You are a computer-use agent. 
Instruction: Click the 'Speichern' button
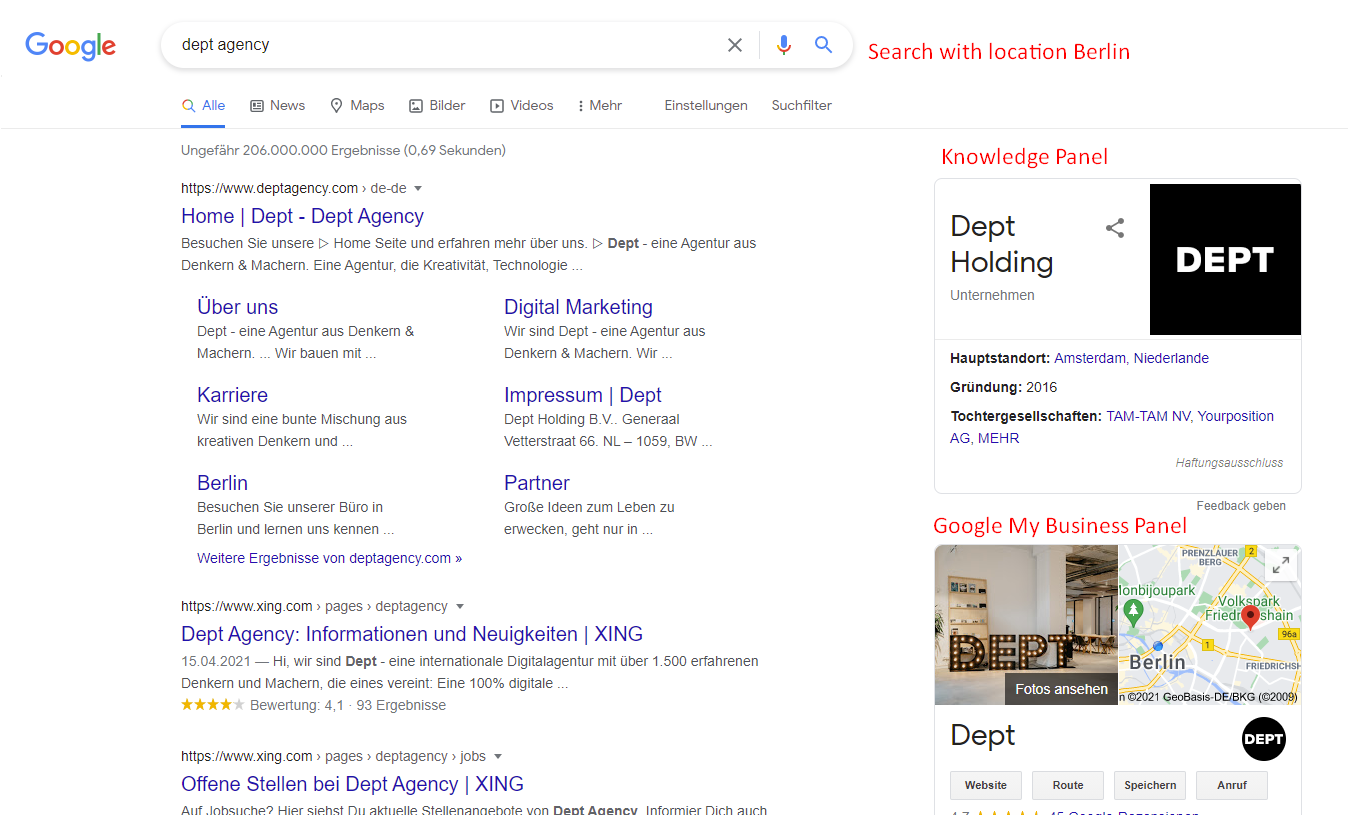click(x=1150, y=785)
